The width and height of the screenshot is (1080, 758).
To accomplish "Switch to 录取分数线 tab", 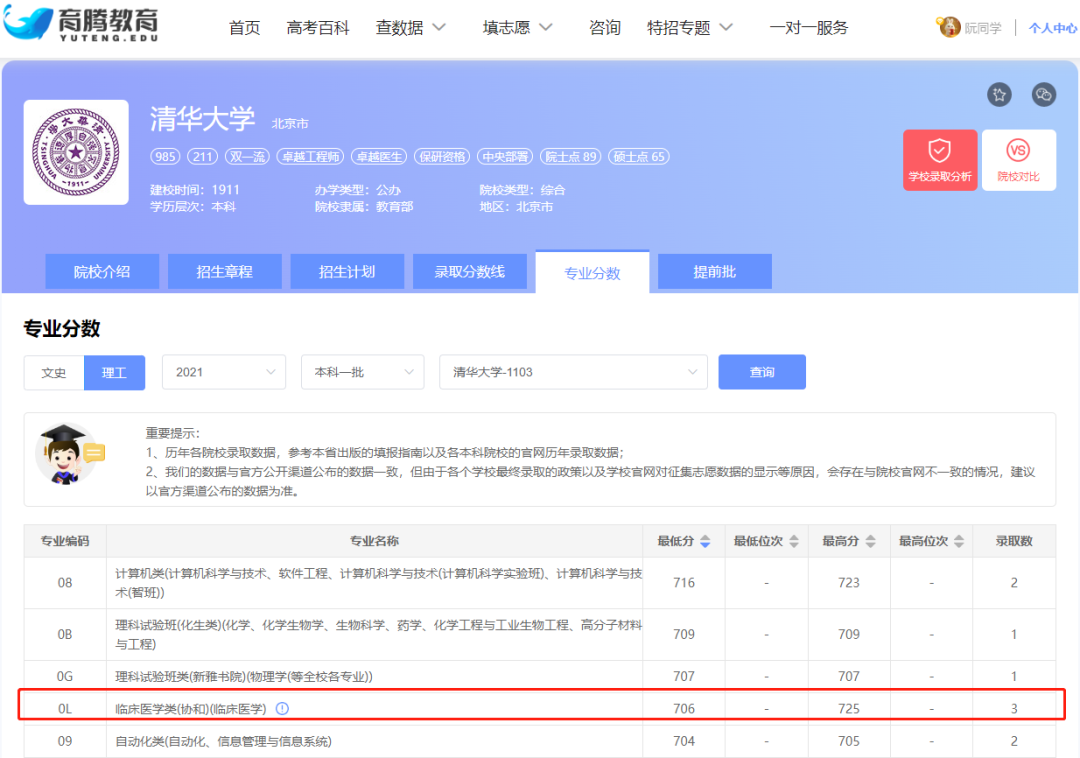I will [470, 271].
